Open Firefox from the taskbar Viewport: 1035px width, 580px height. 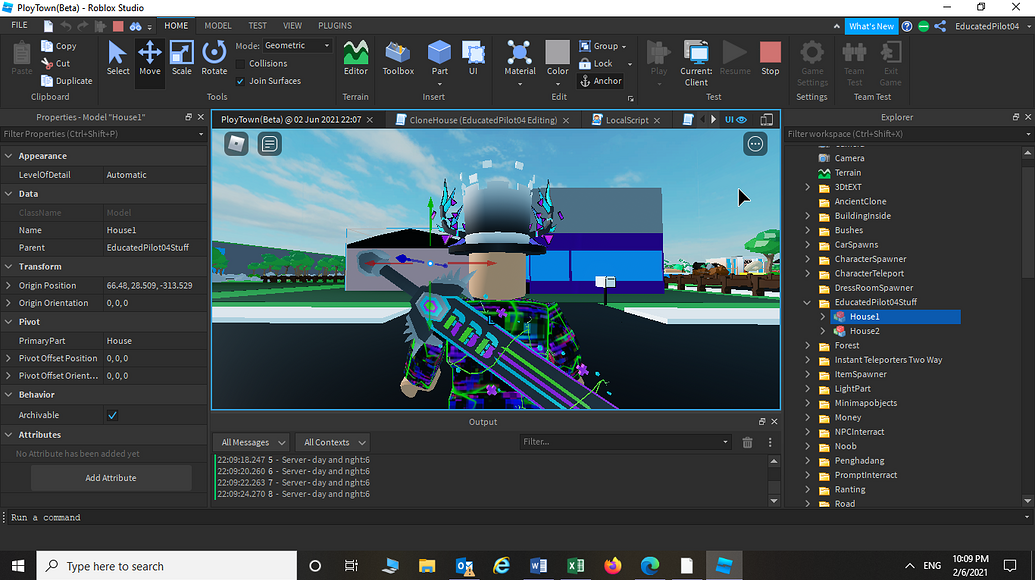(x=613, y=565)
